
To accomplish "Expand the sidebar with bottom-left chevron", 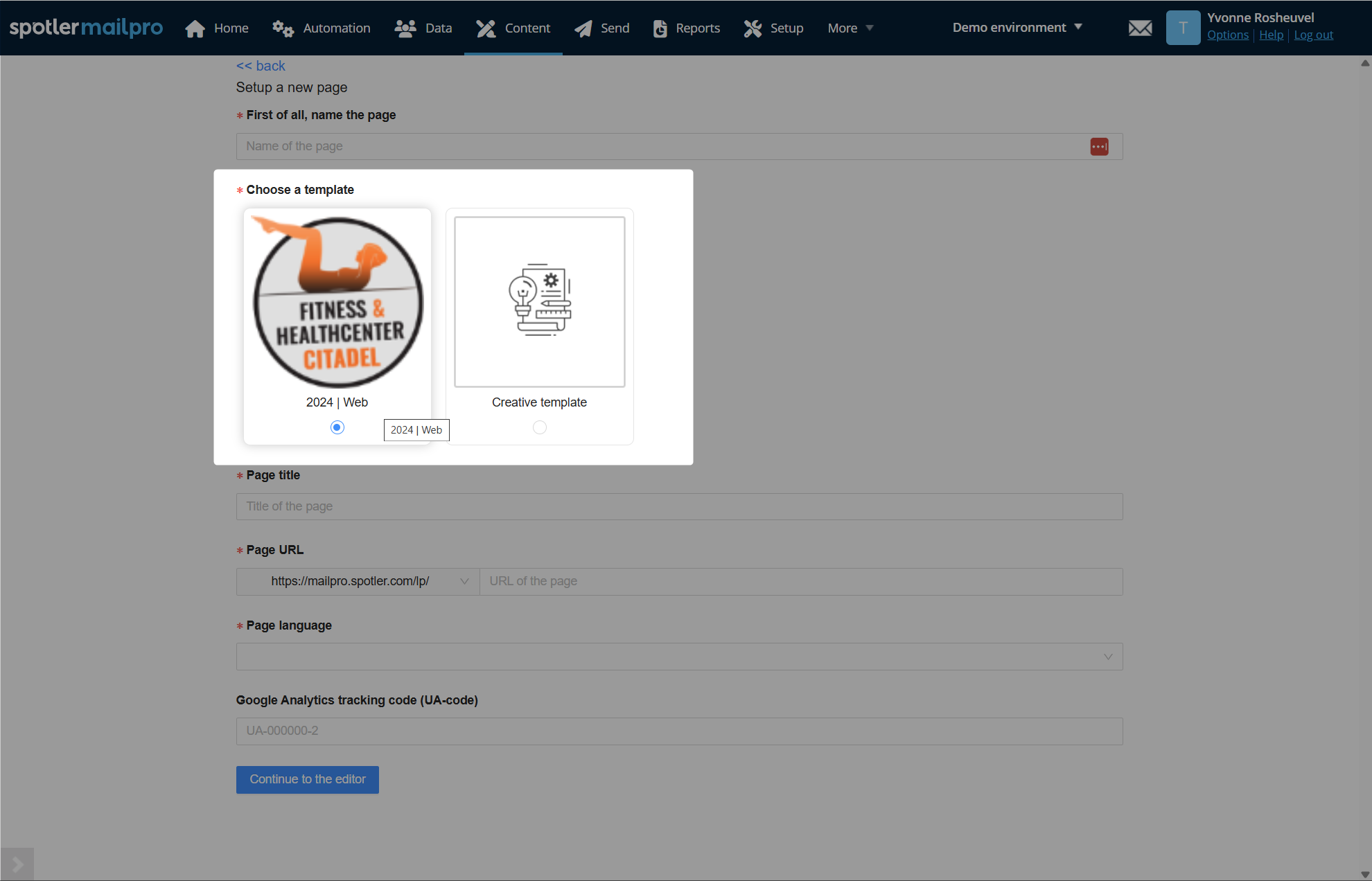I will [x=17, y=864].
